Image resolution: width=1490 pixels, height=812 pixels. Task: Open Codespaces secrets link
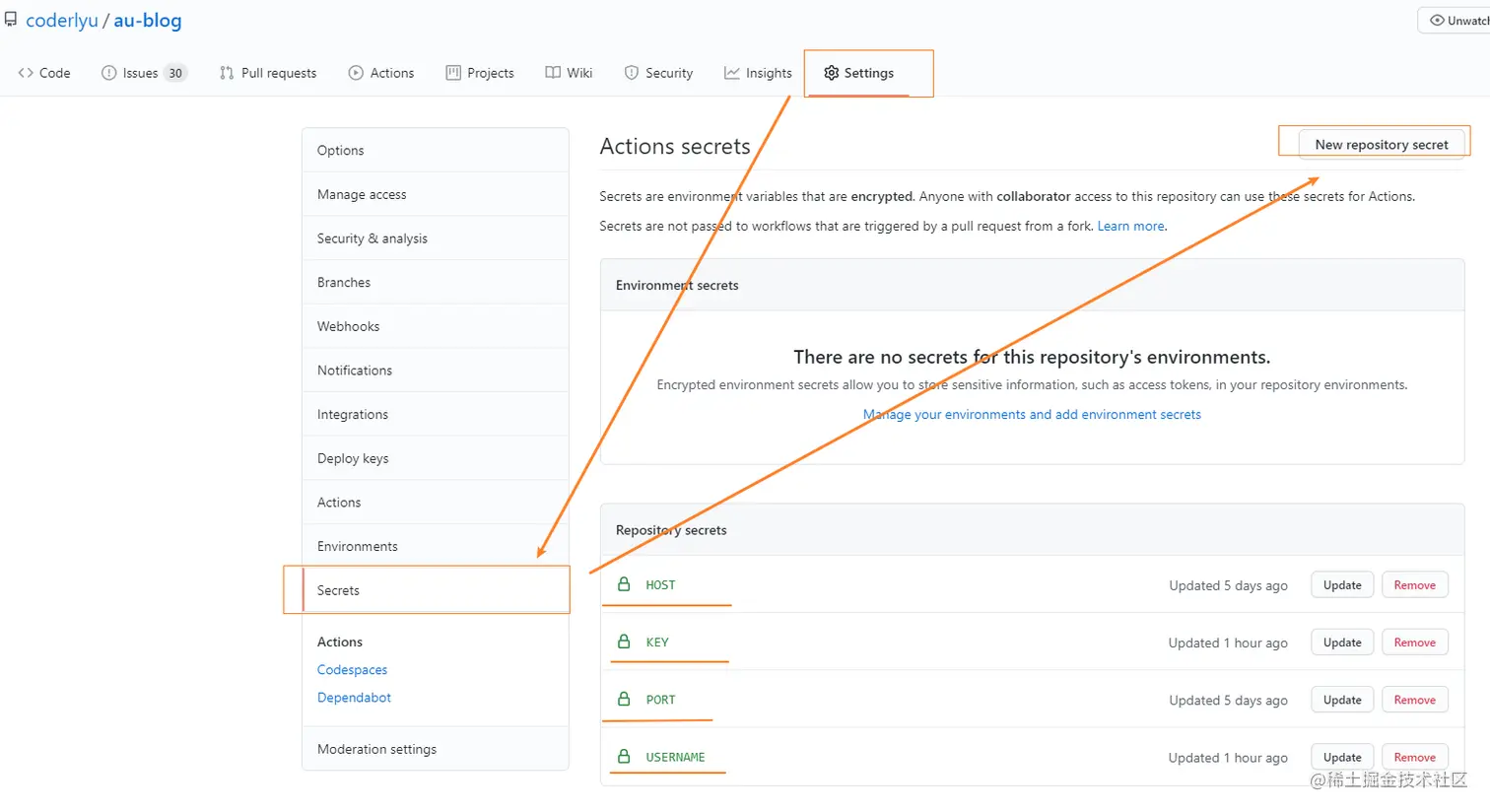[352, 670]
